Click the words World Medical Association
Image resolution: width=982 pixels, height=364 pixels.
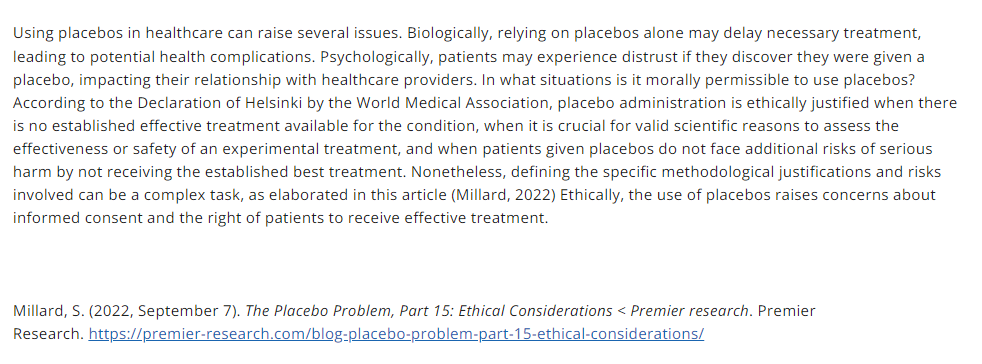(453, 103)
